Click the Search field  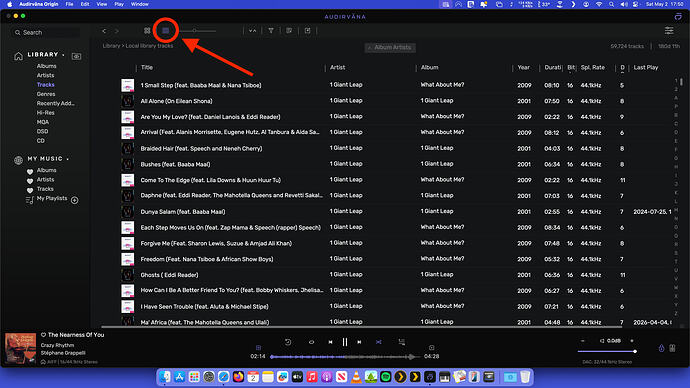(47, 33)
